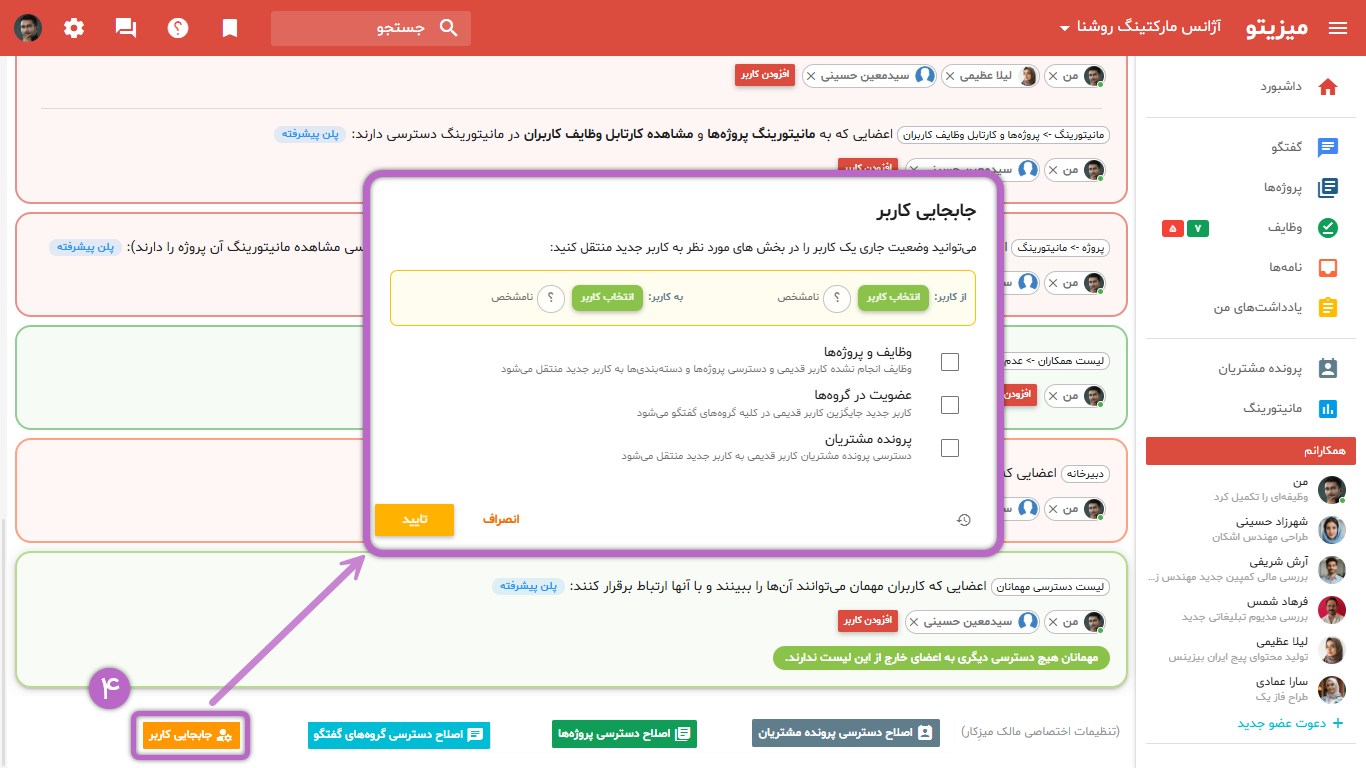Viewport: 1366px width, 768px height.
Task: Click اصلاح دسترسی گروه‌های گفتگو button
Action: (x=399, y=735)
